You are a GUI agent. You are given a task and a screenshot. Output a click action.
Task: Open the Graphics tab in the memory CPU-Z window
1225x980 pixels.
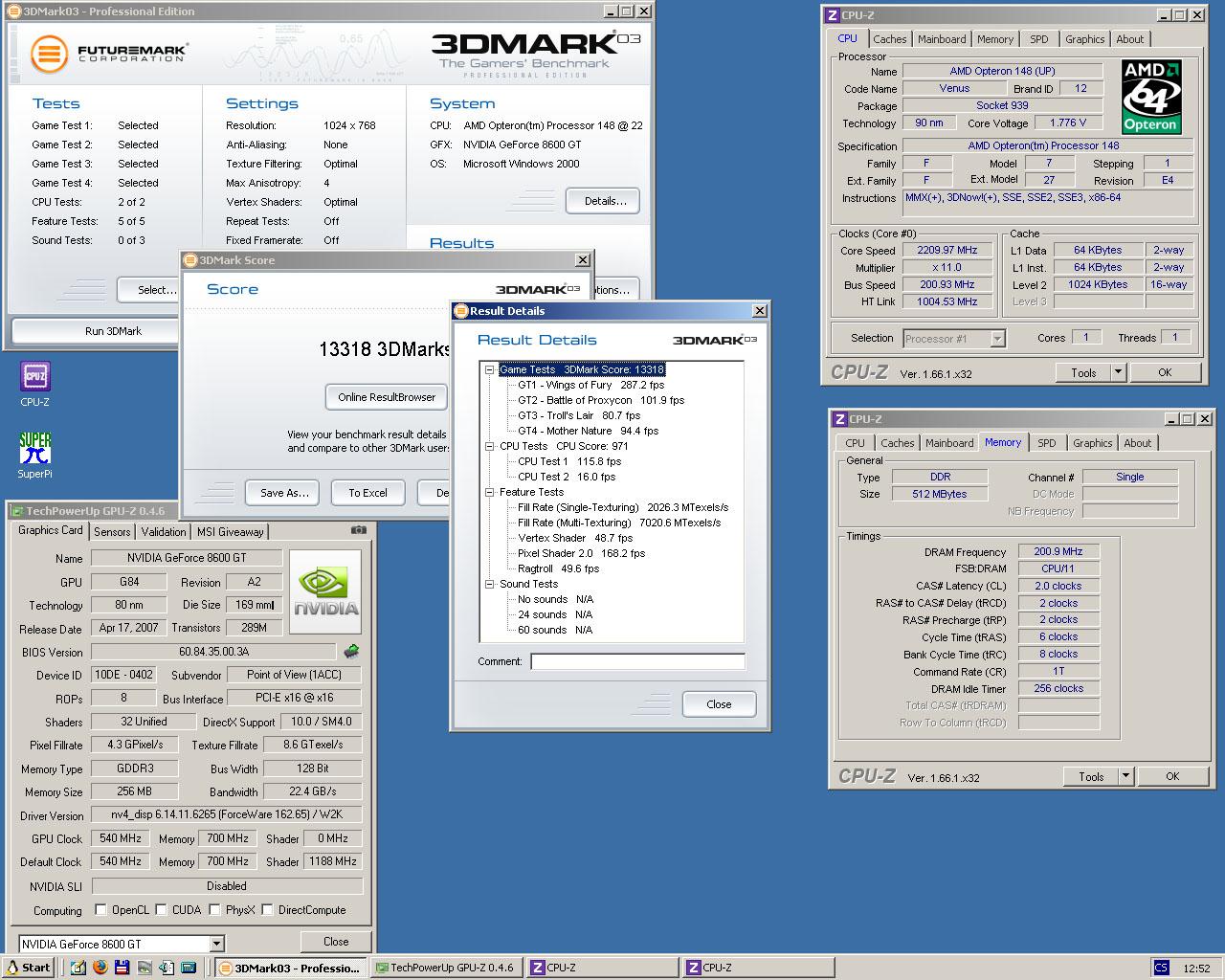(x=1092, y=443)
